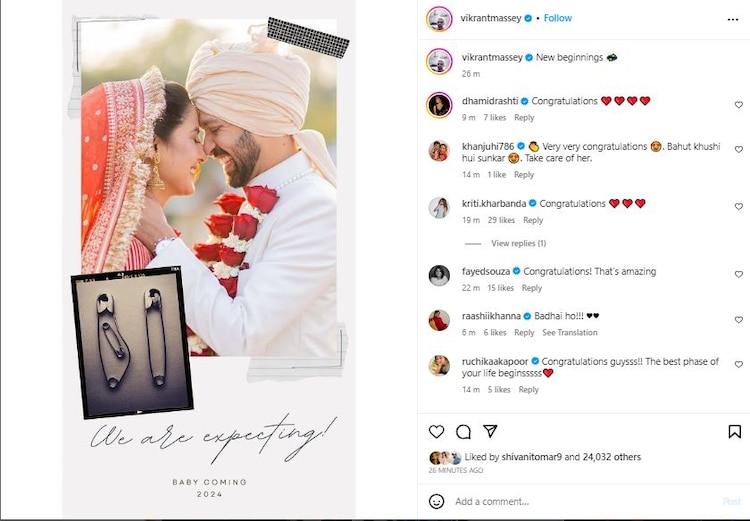Like ruchikaakapoor's comment heart

(739, 364)
